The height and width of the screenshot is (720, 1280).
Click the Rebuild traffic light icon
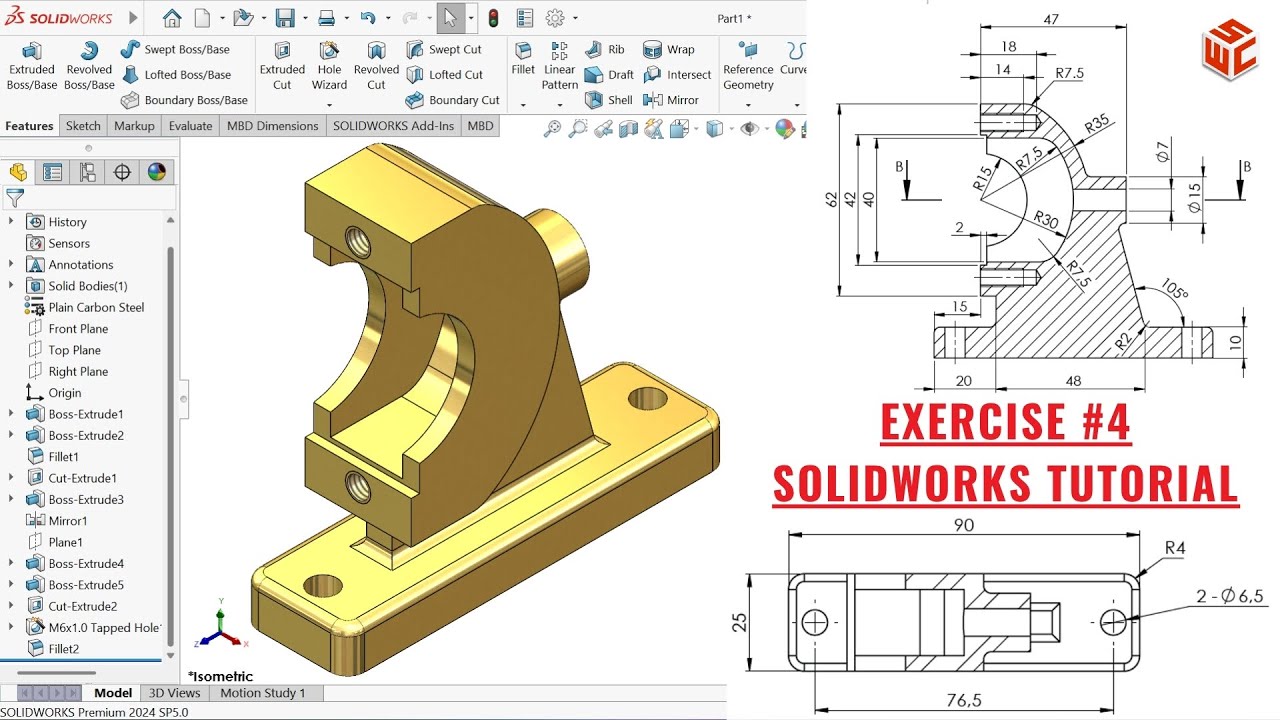point(493,17)
